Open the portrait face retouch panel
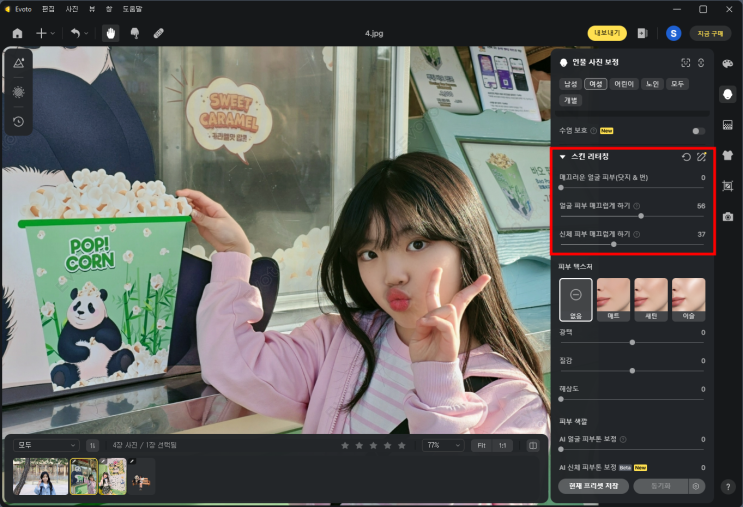 tap(728, 94)
